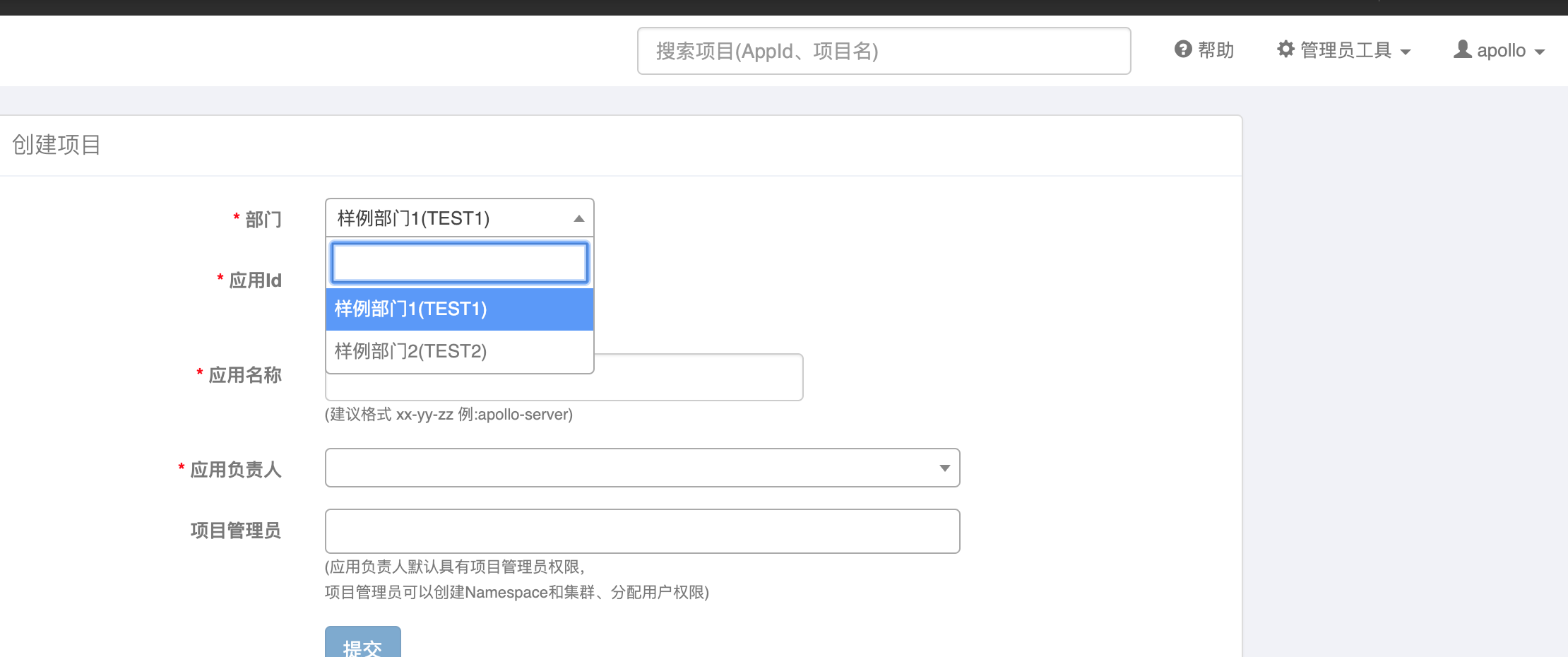This screenshot has height=657, width=1568.
Task: Click the 应用负责人默认具有项目管理员权限 note
Action: pyautogui.click(x=455, y=567)
